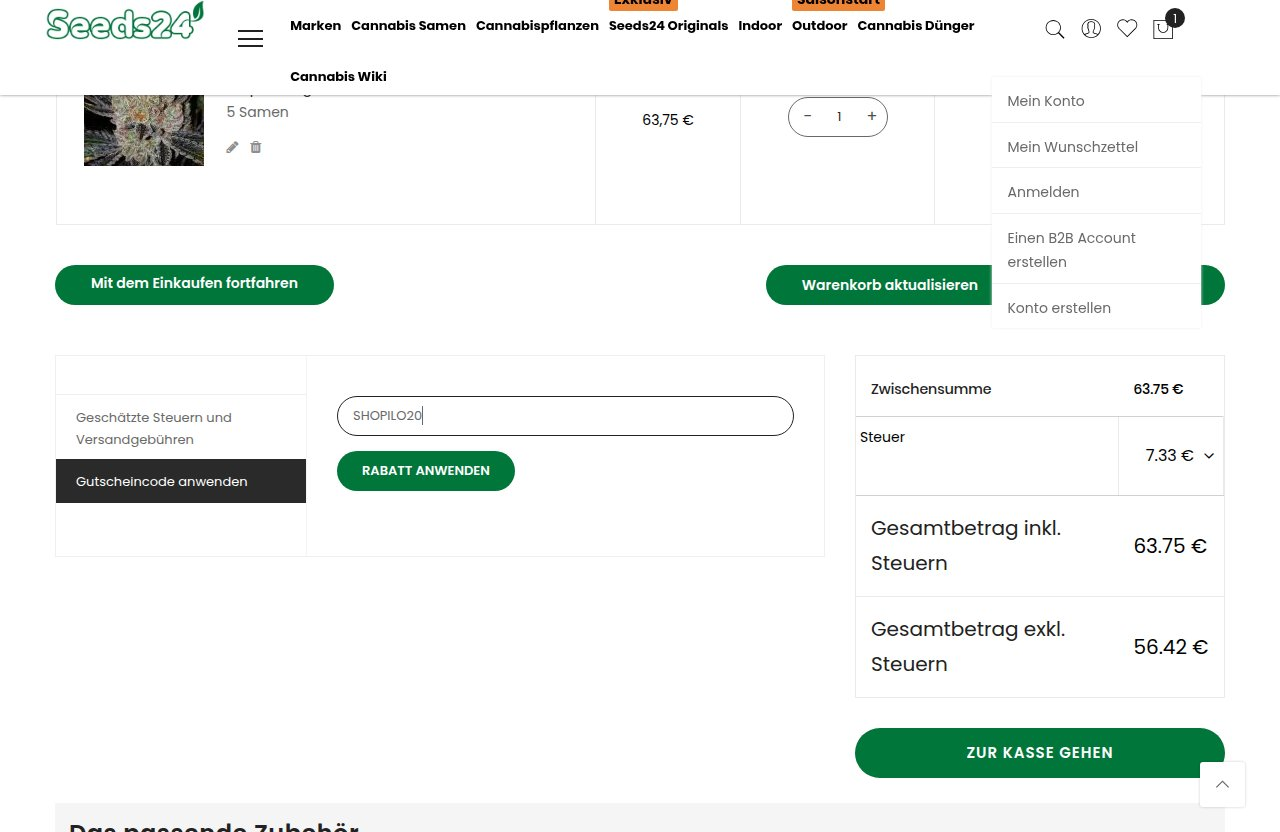Open Cannabispflanzen menu
This screenshot has height=832, width=1280.
coord(537,26)
